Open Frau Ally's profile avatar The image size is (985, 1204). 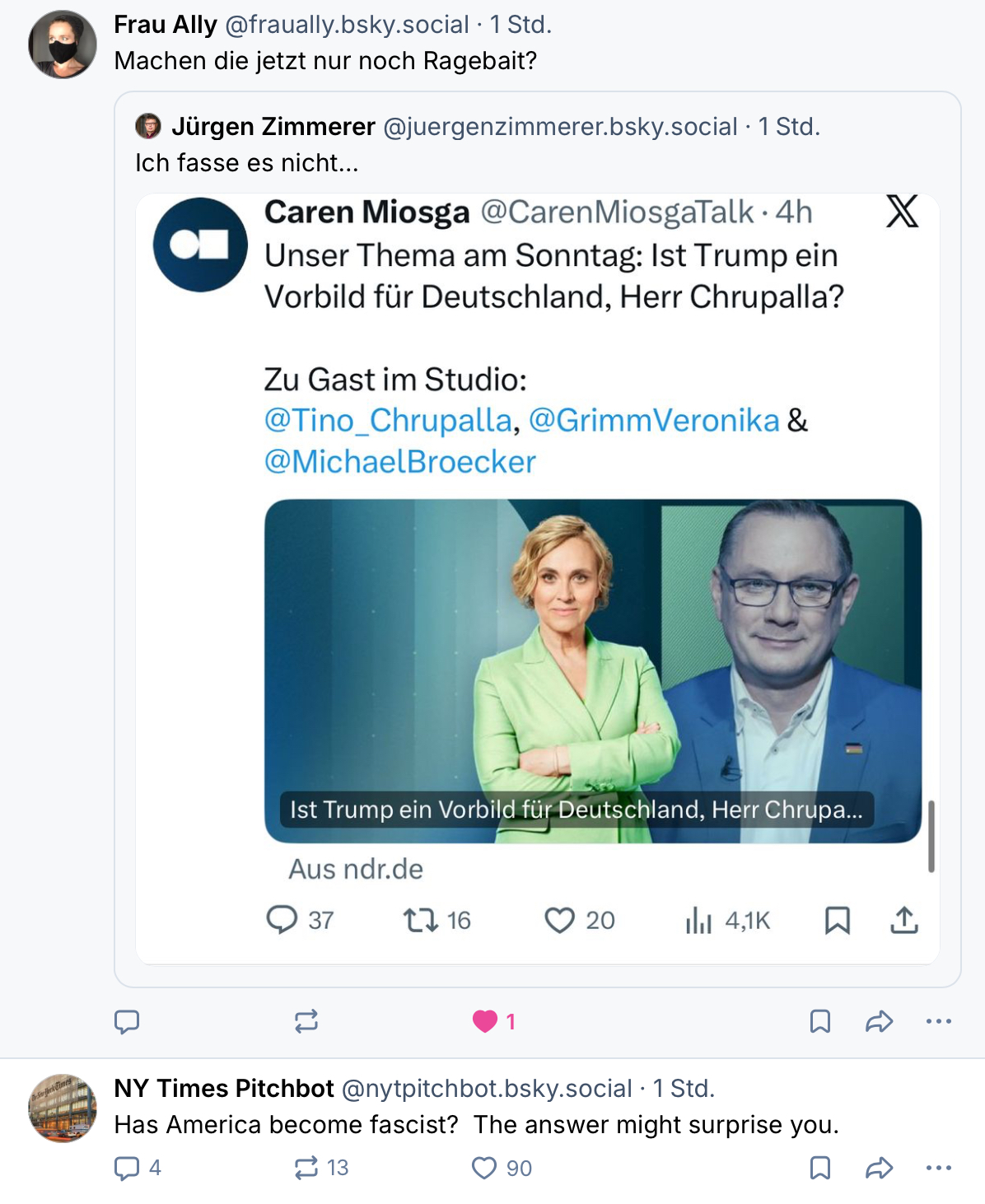(63, 44)
